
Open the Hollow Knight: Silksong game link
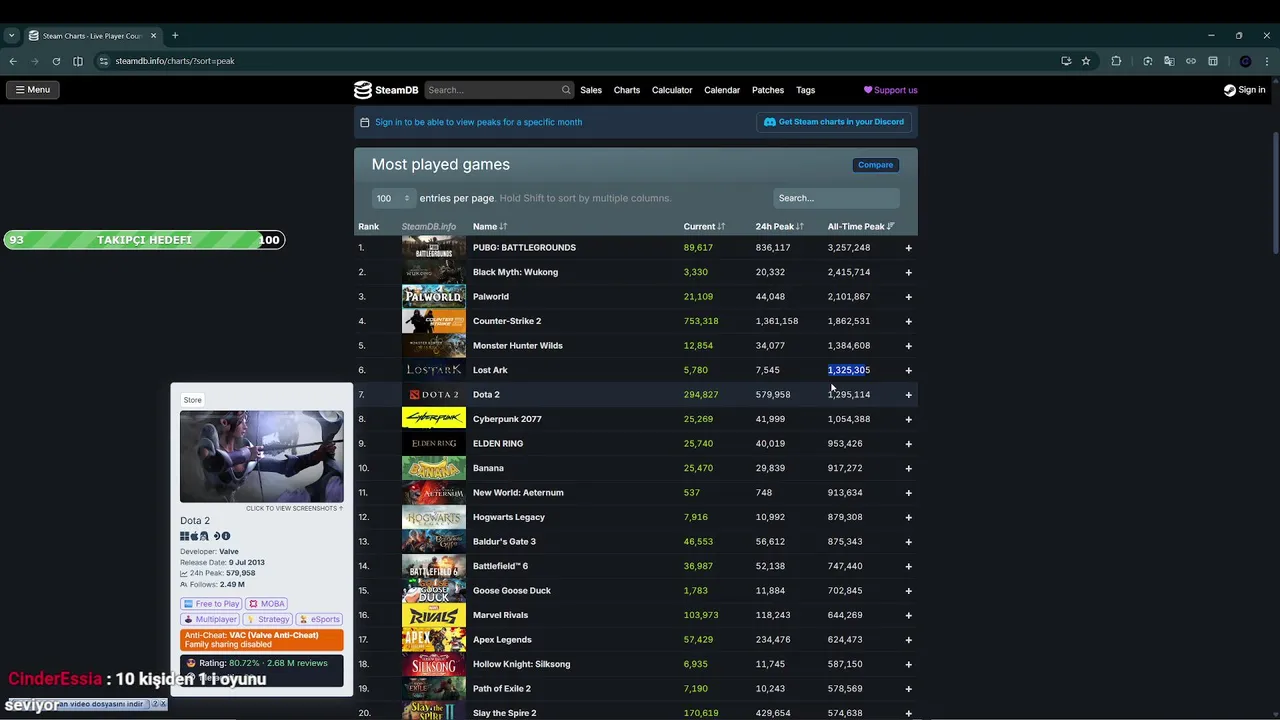point(521,664)
